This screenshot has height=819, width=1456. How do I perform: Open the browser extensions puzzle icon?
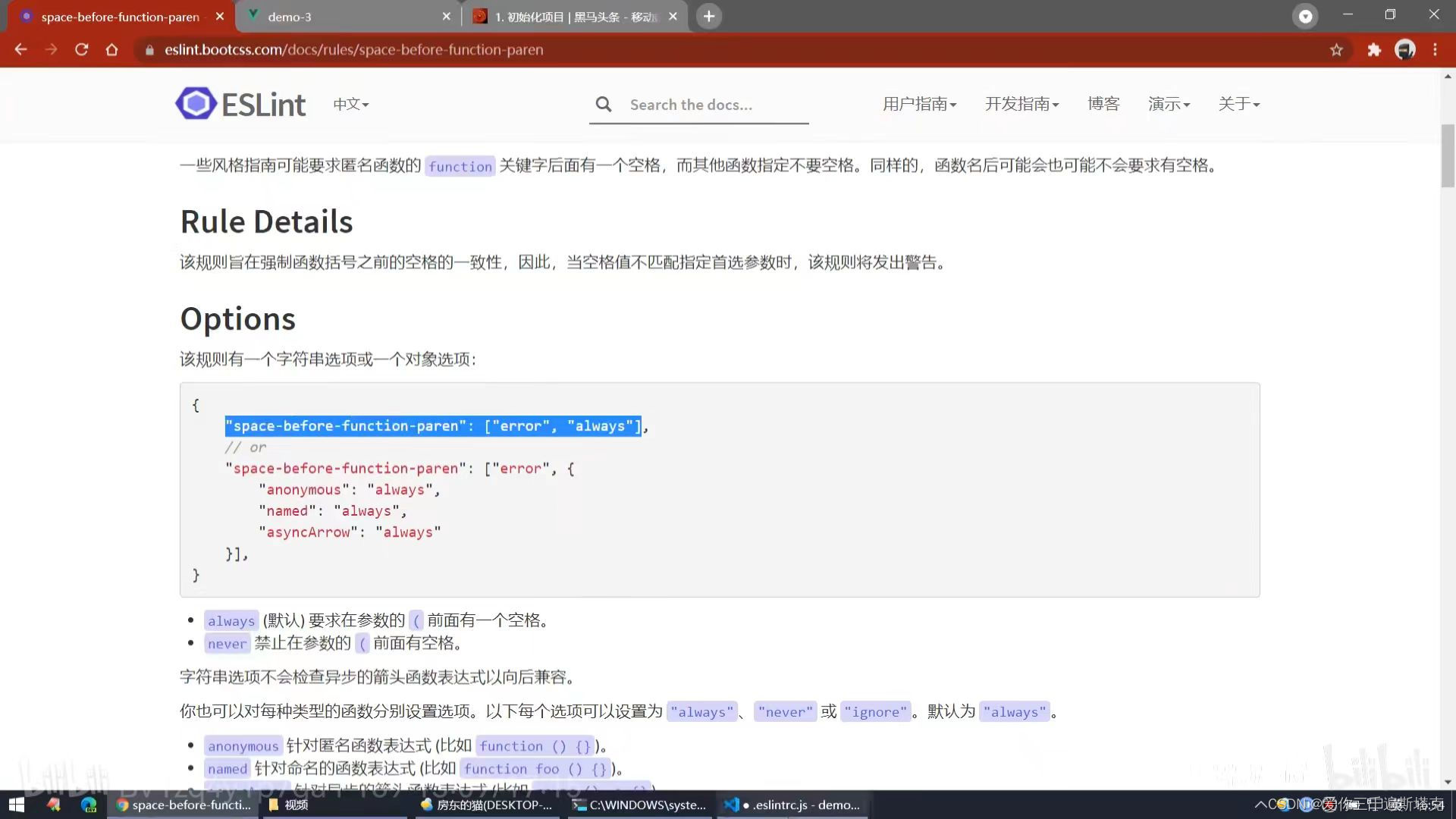pos(1374,49)
